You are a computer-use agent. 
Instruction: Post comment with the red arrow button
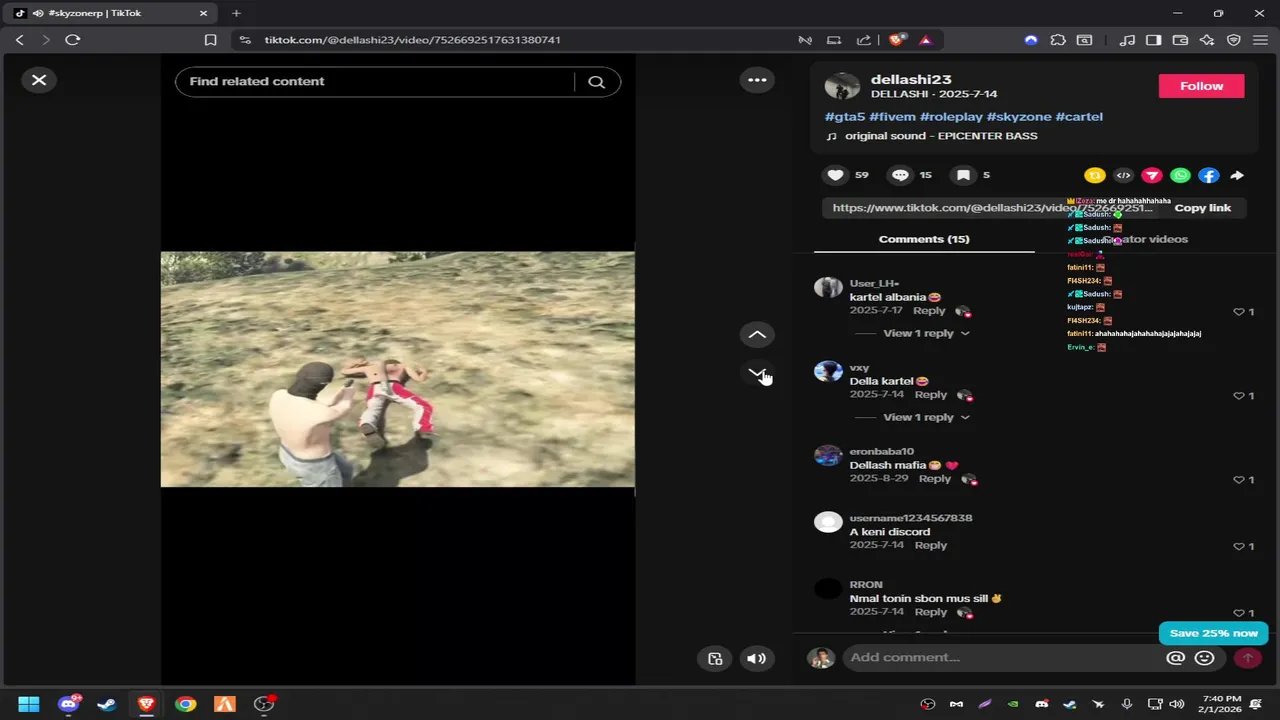[x=1247, y=658]
